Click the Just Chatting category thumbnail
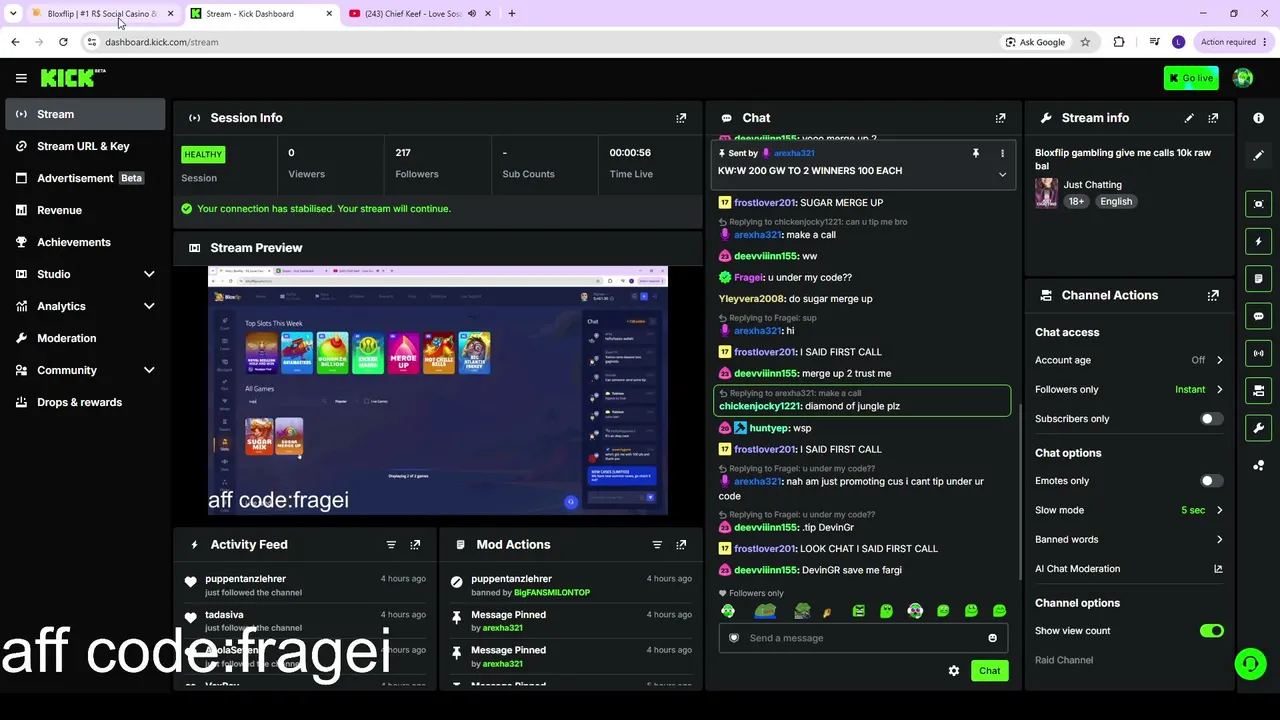 pyautogui.click(x=1047, y=193)
